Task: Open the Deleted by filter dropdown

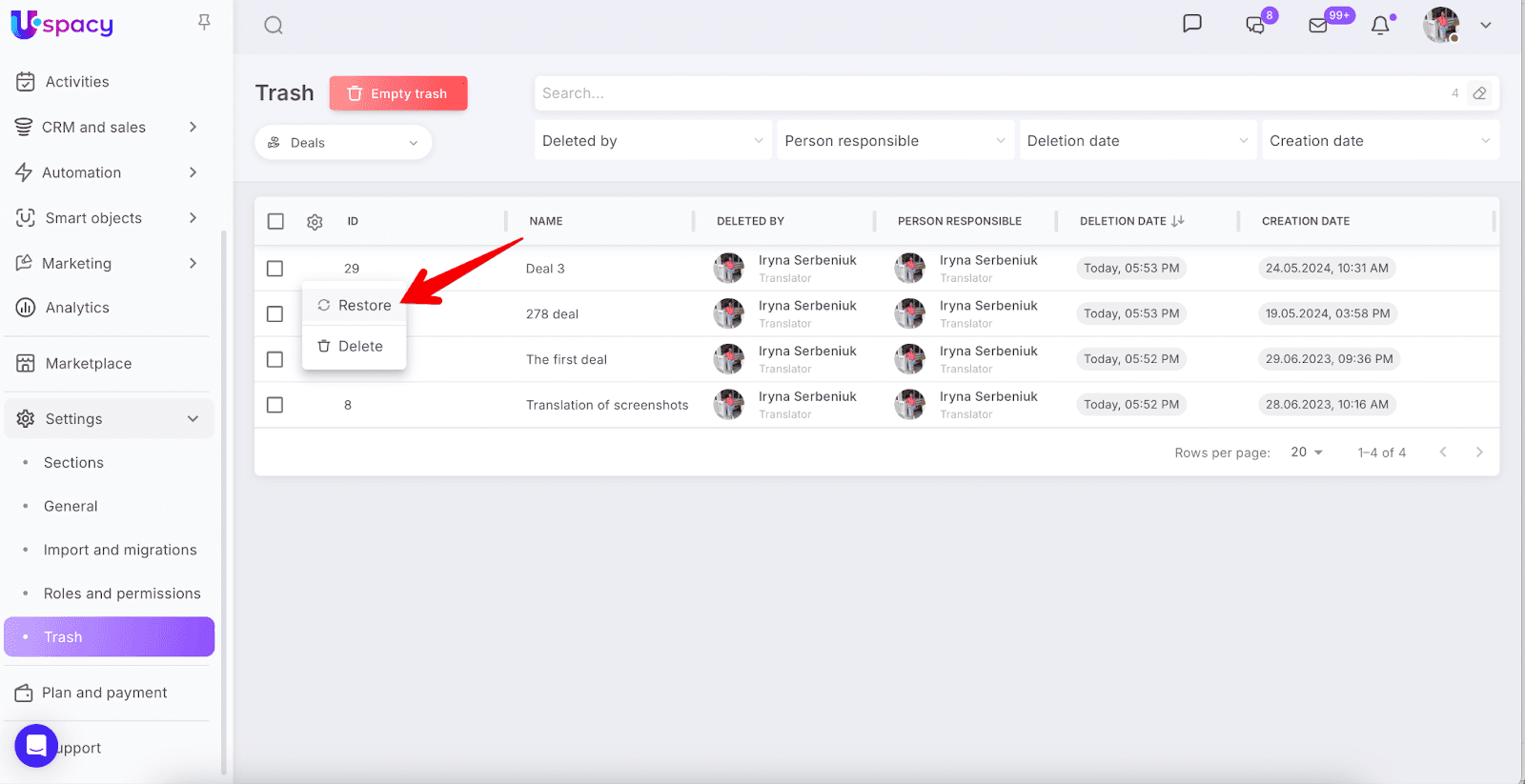Action: (x=653, y=141)
